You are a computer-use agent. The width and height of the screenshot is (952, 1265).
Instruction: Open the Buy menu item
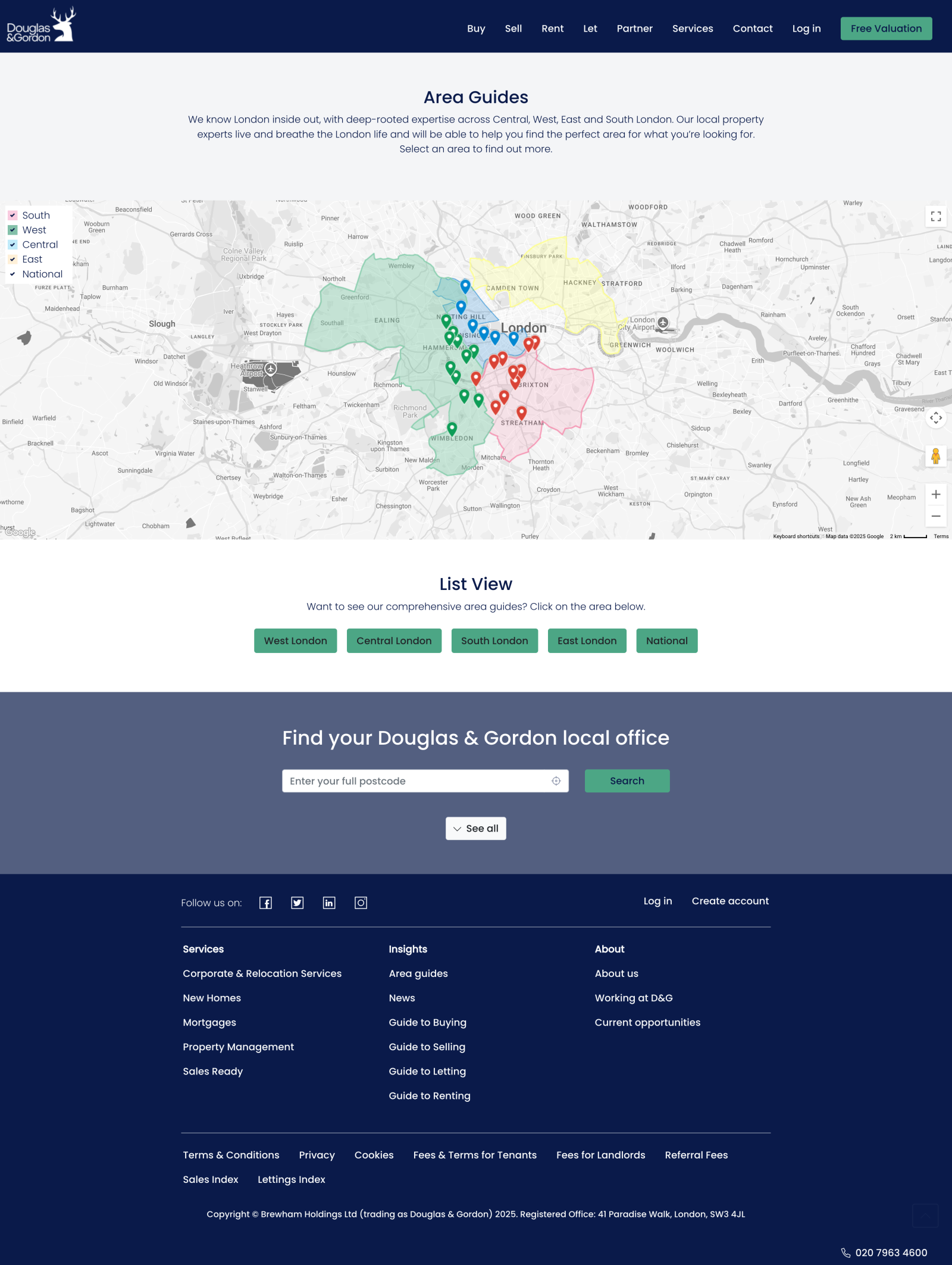[x=476, y=29]
